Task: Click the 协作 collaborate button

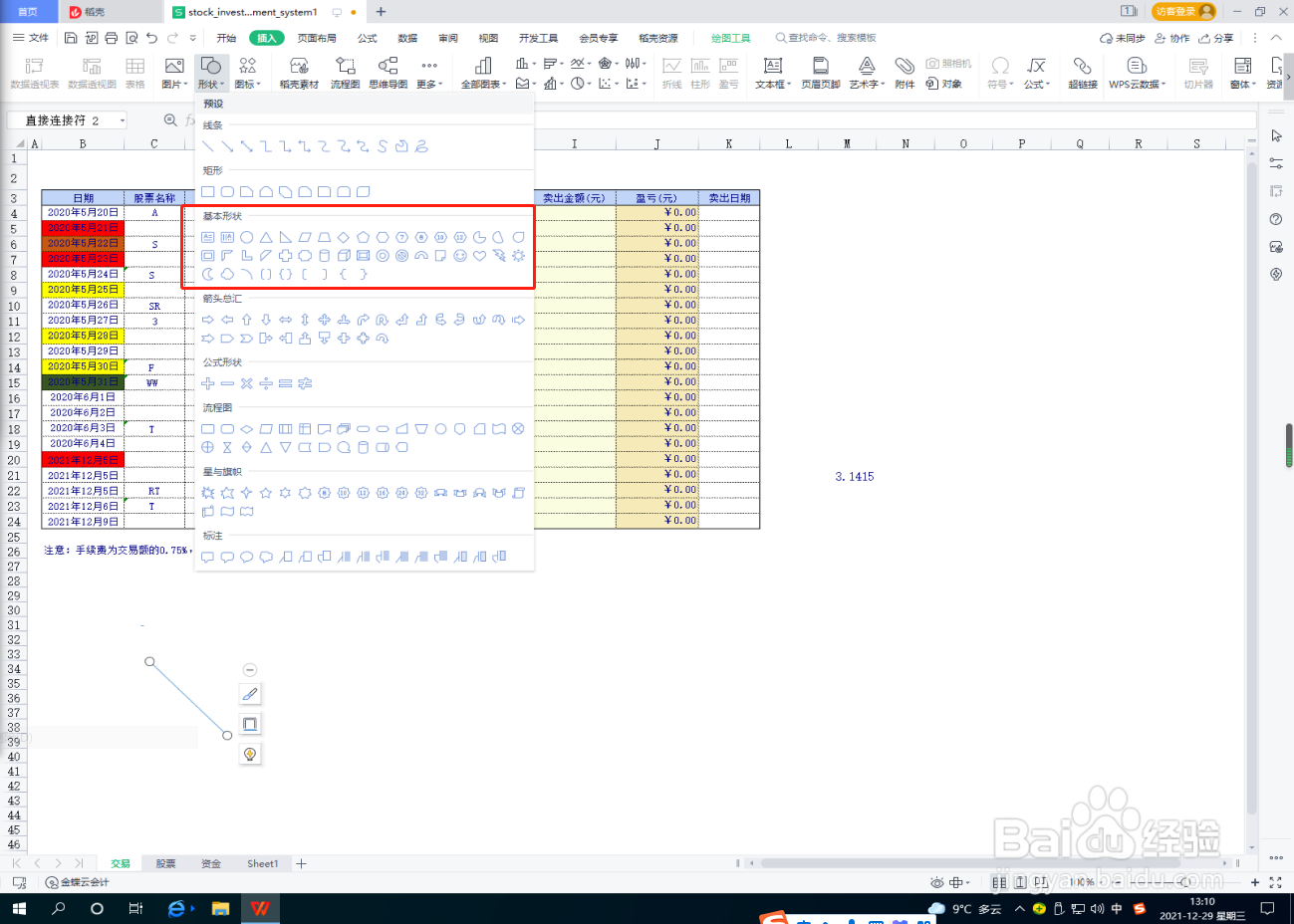Action: tap(1172, 38)
